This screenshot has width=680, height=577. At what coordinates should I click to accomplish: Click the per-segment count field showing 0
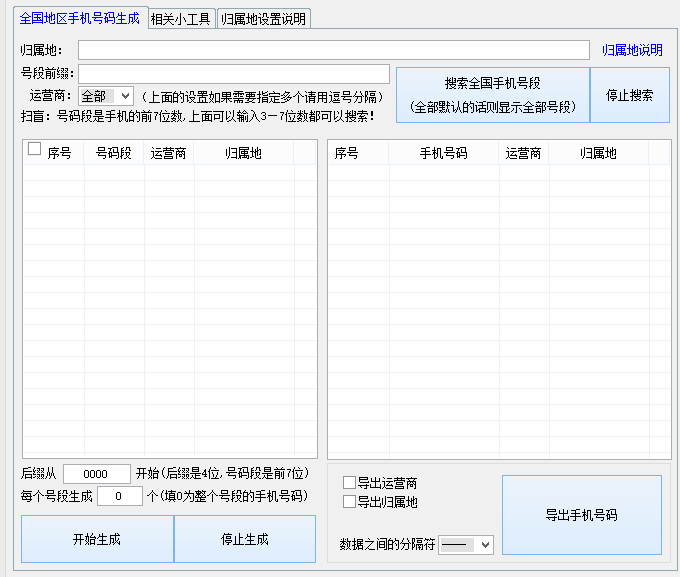point(119,496)
